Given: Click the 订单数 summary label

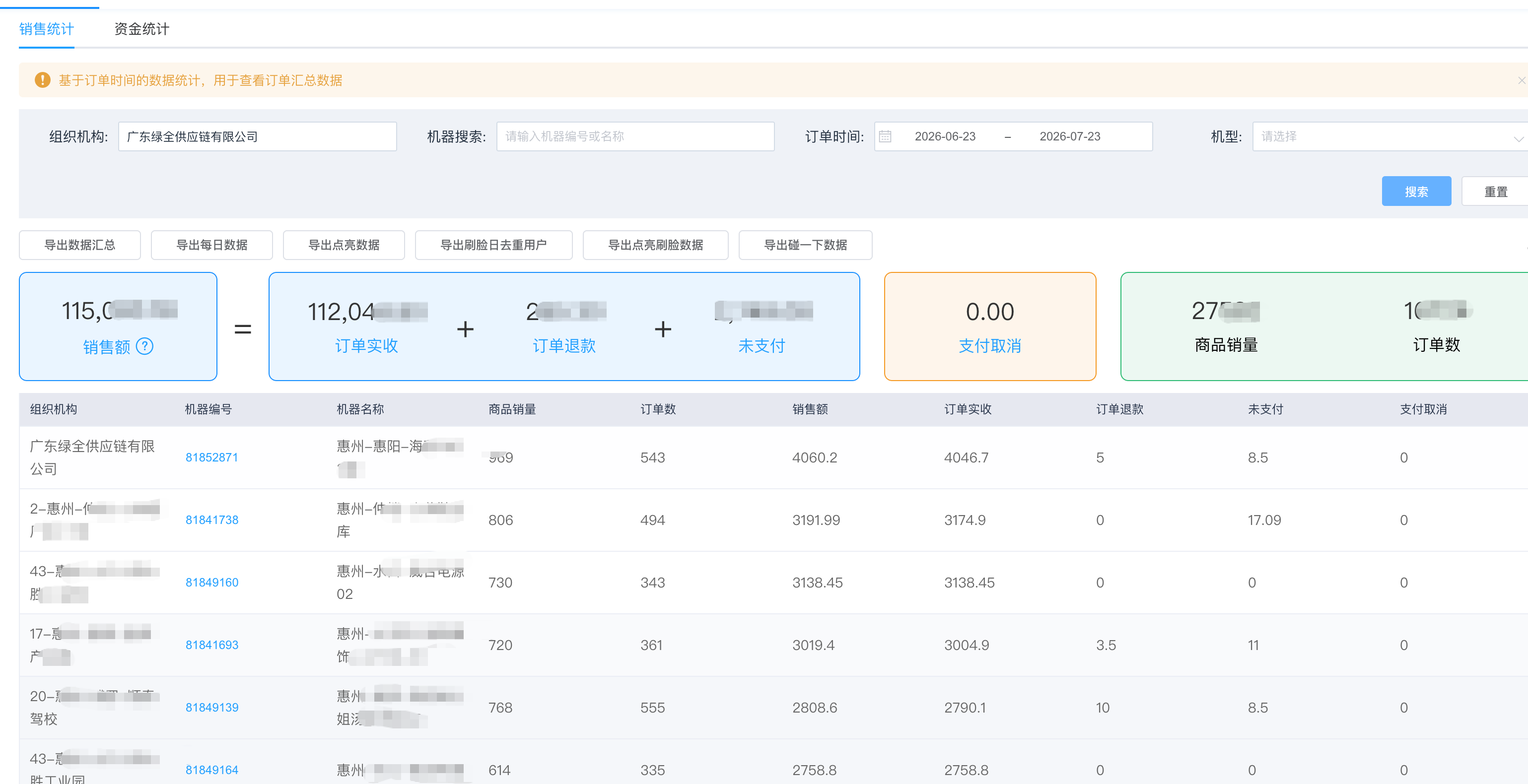Looking at the screenshot, I should [1437, 344].
